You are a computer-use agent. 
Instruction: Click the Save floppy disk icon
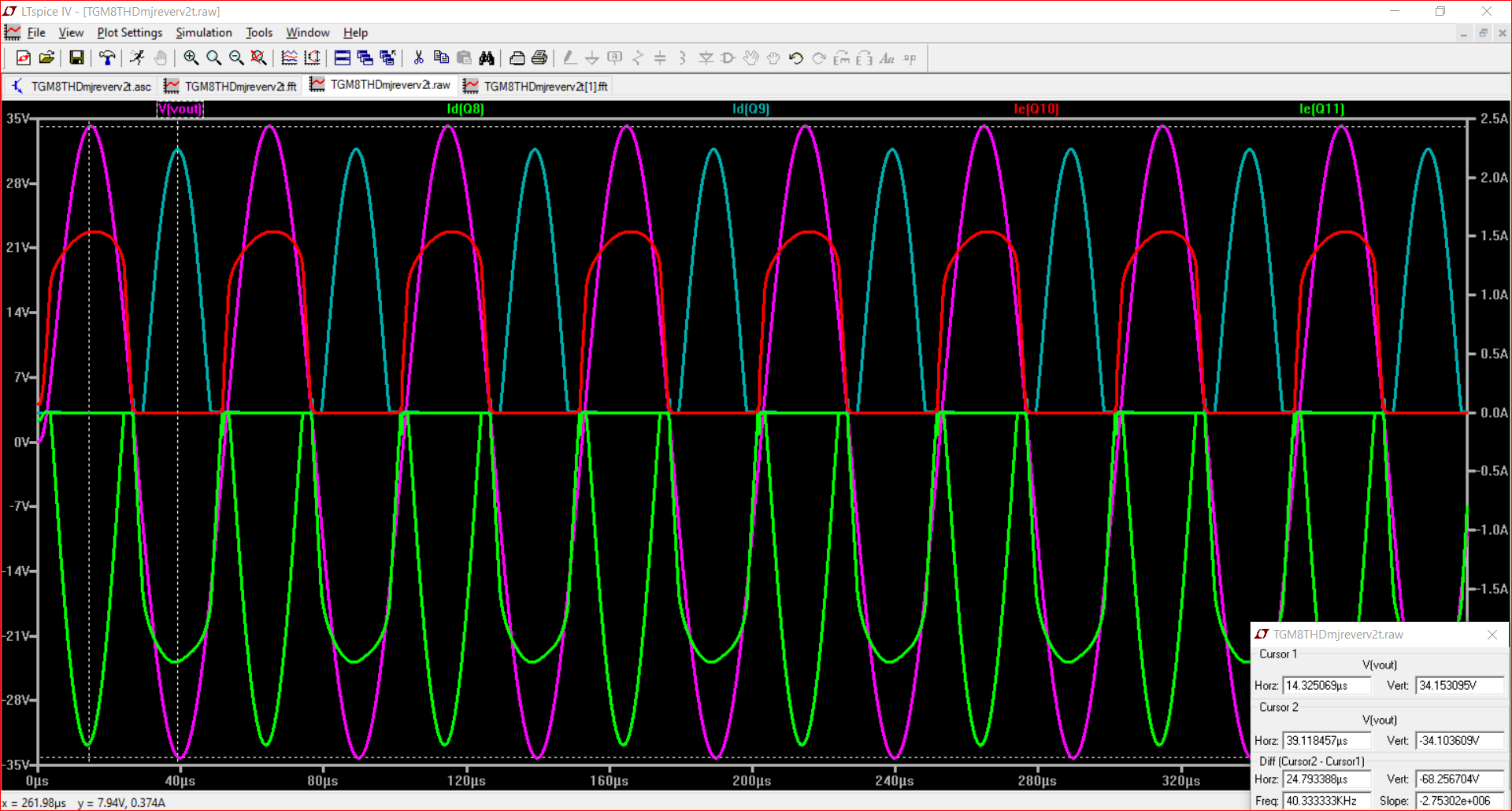pyautogui.click(x=76, y=58)
